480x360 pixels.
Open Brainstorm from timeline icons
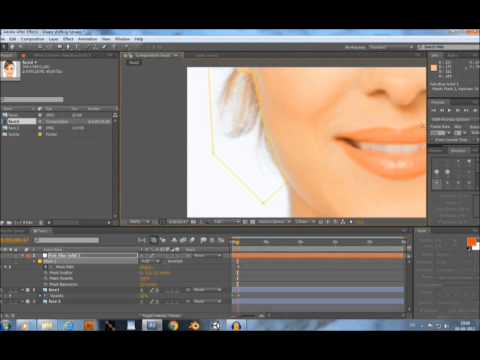point(203,240)
